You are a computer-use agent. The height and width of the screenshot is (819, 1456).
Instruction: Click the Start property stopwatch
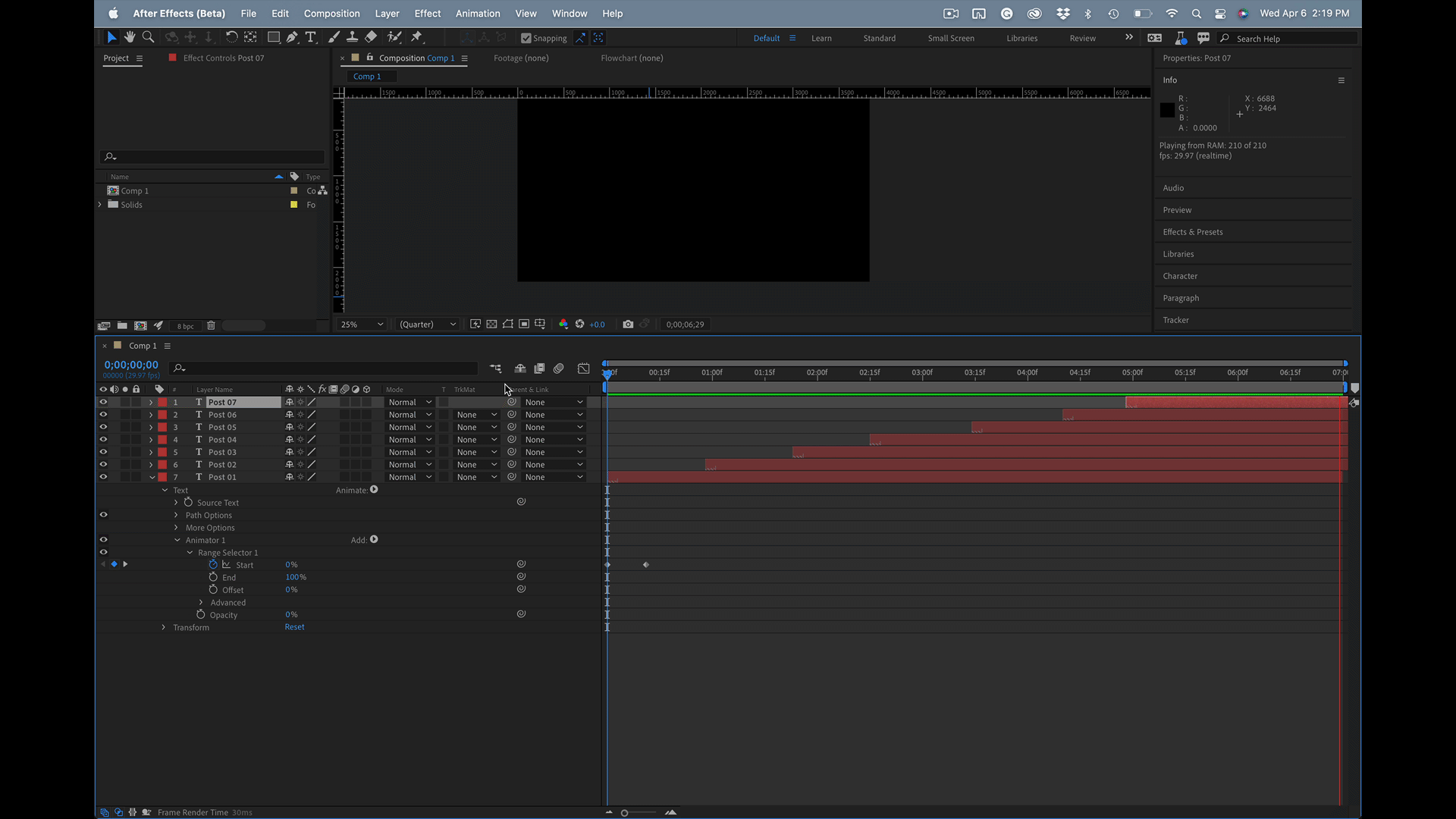tap(213, 565)
